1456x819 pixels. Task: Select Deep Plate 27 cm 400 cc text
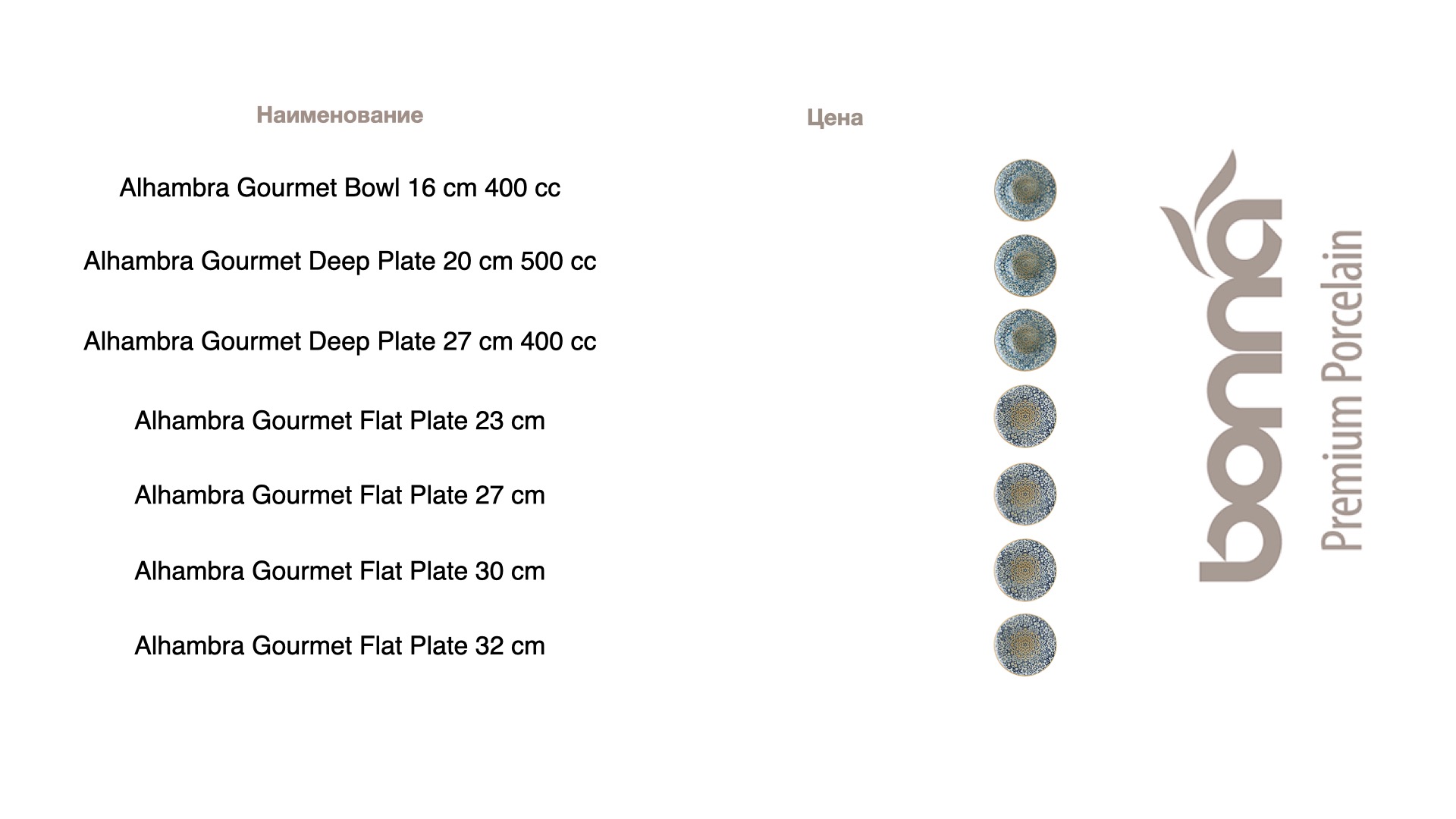click(x=339, y=342)
